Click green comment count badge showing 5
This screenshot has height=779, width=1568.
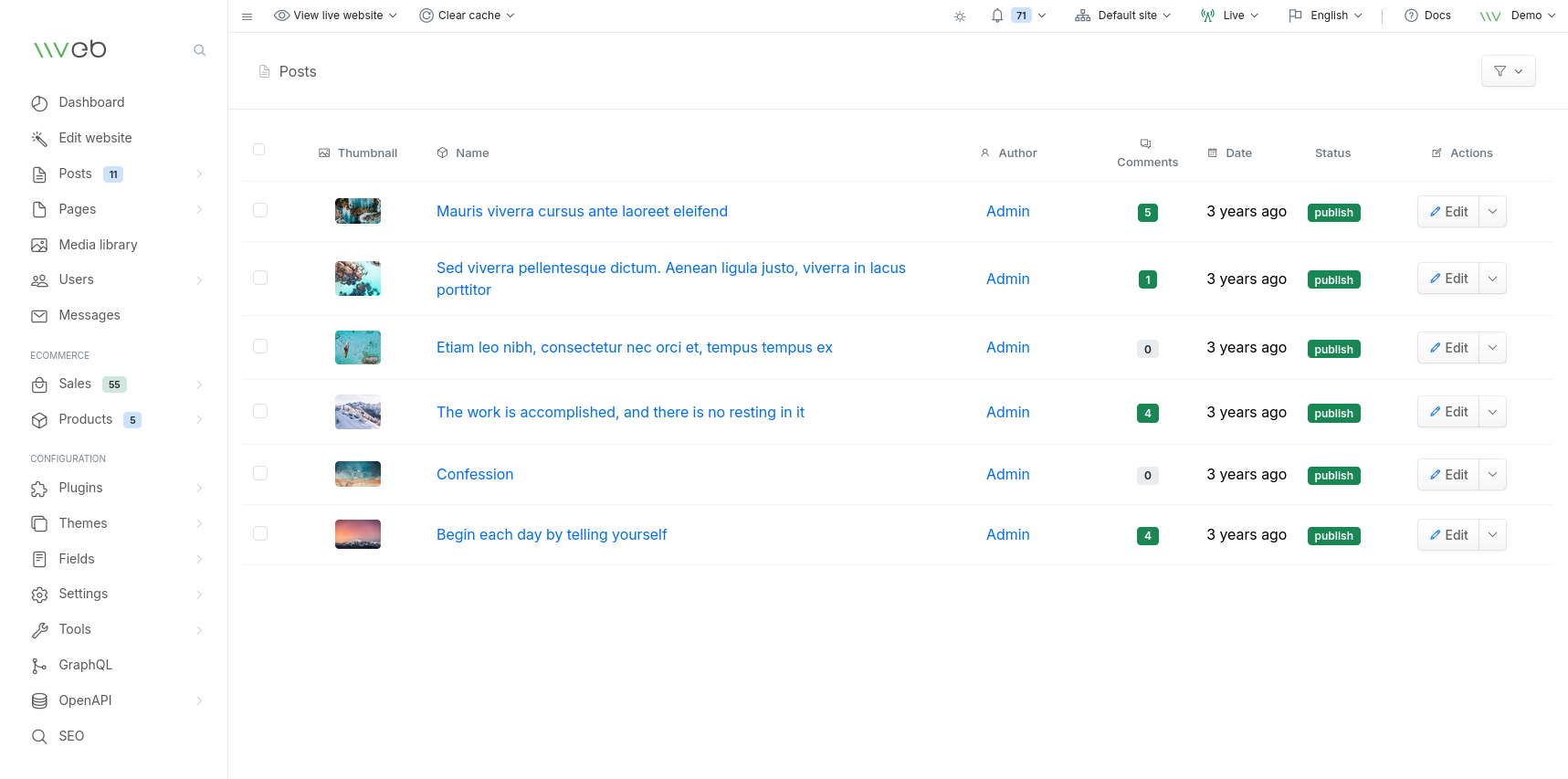click(1147, 213)
